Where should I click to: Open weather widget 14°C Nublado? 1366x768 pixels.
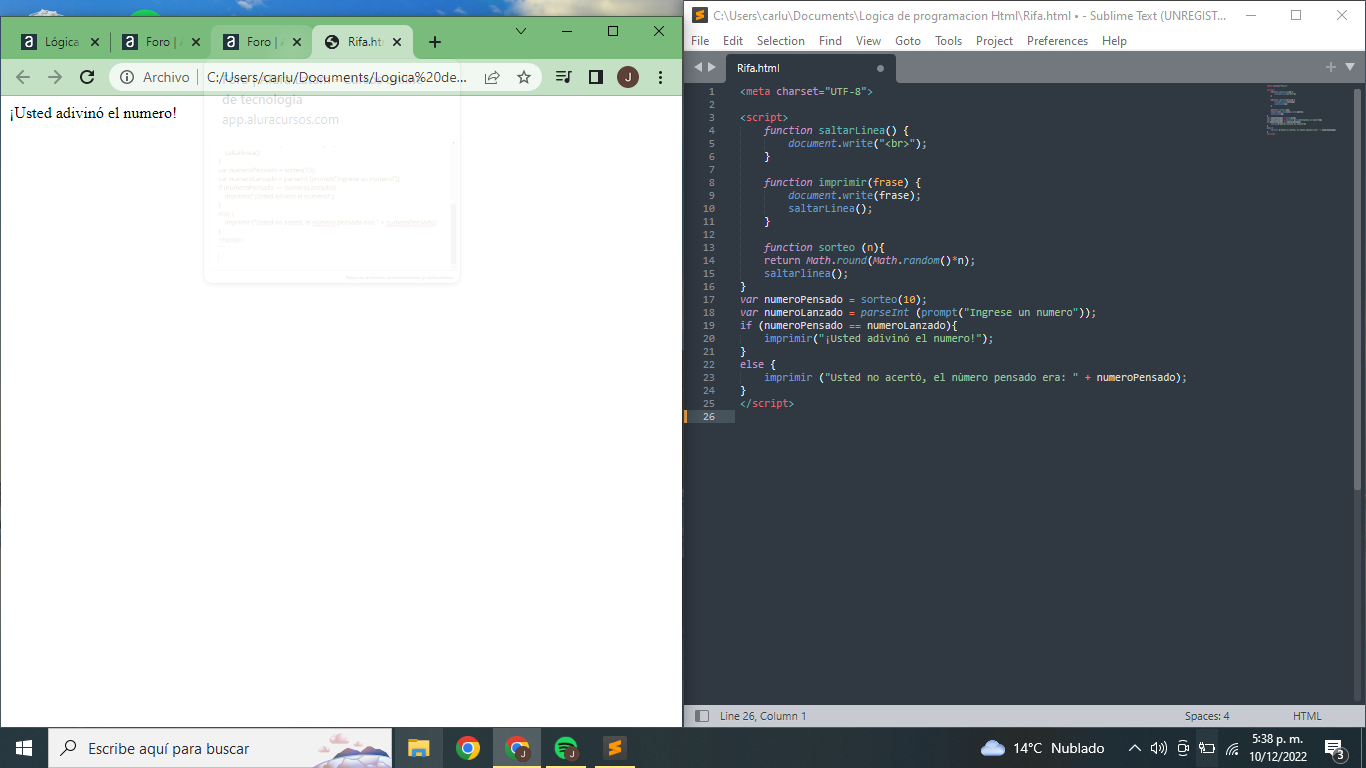point(1043,748)
